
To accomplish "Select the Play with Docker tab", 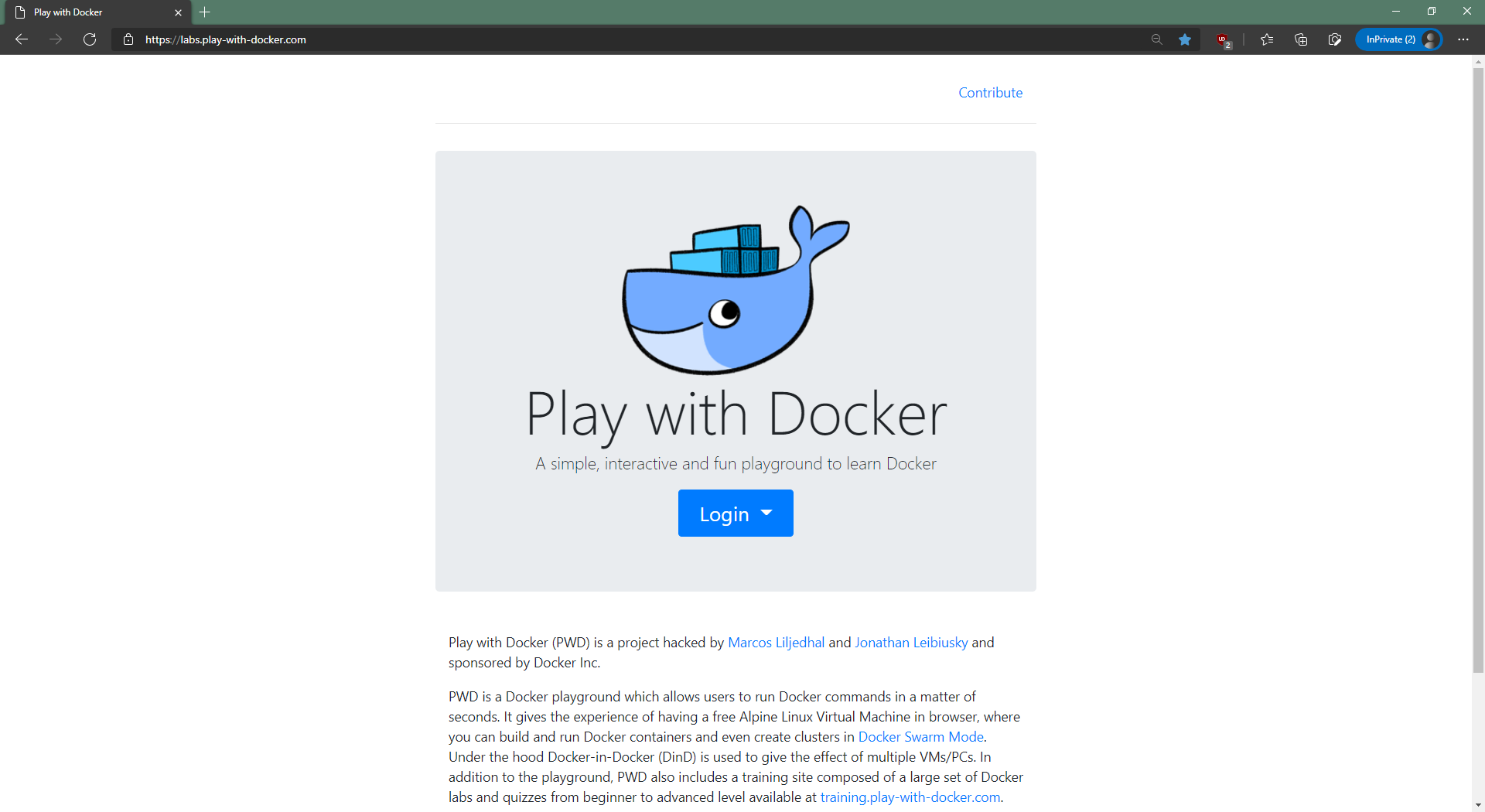I will pyautogui.click(x=99, y=12).
